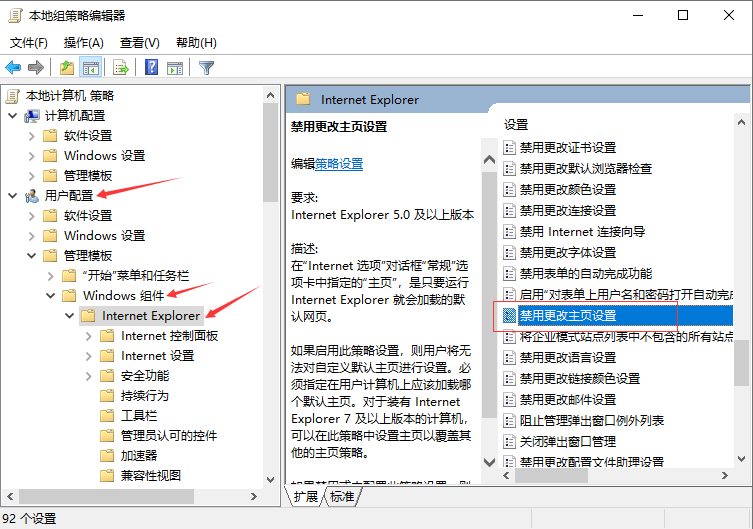Select 禁用更改语言设置 policy
Viewport: 753px width, 529px height.
pyautogui.click(x=568, y=358)
